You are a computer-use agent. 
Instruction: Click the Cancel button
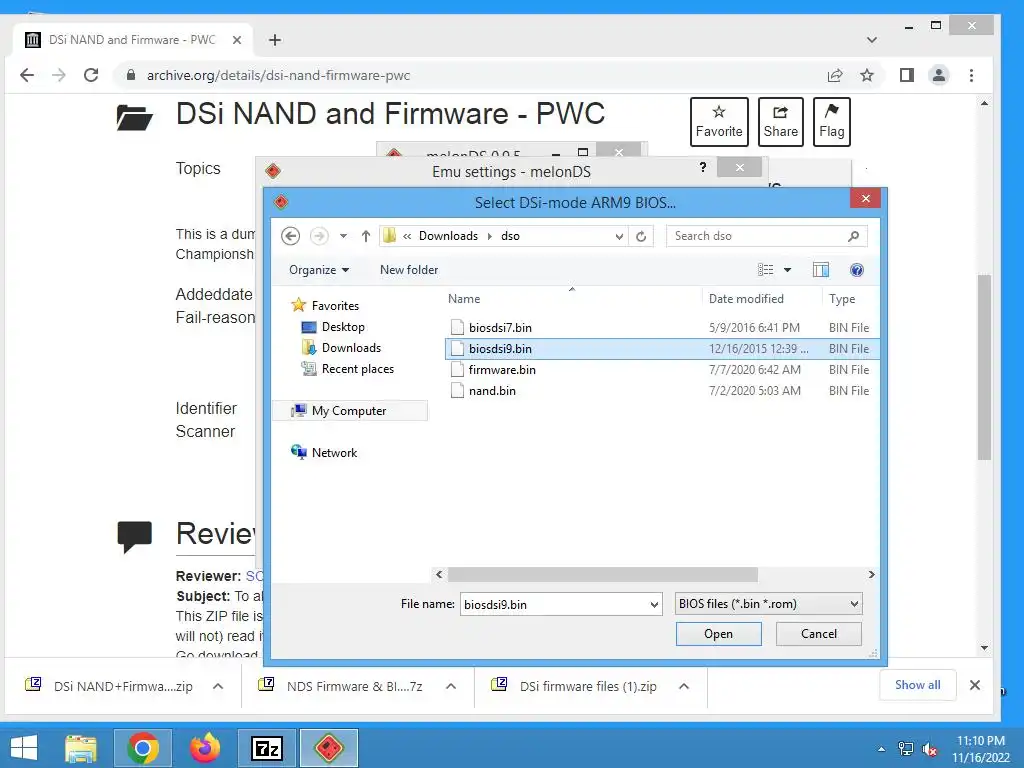click(x=819, y=633)
